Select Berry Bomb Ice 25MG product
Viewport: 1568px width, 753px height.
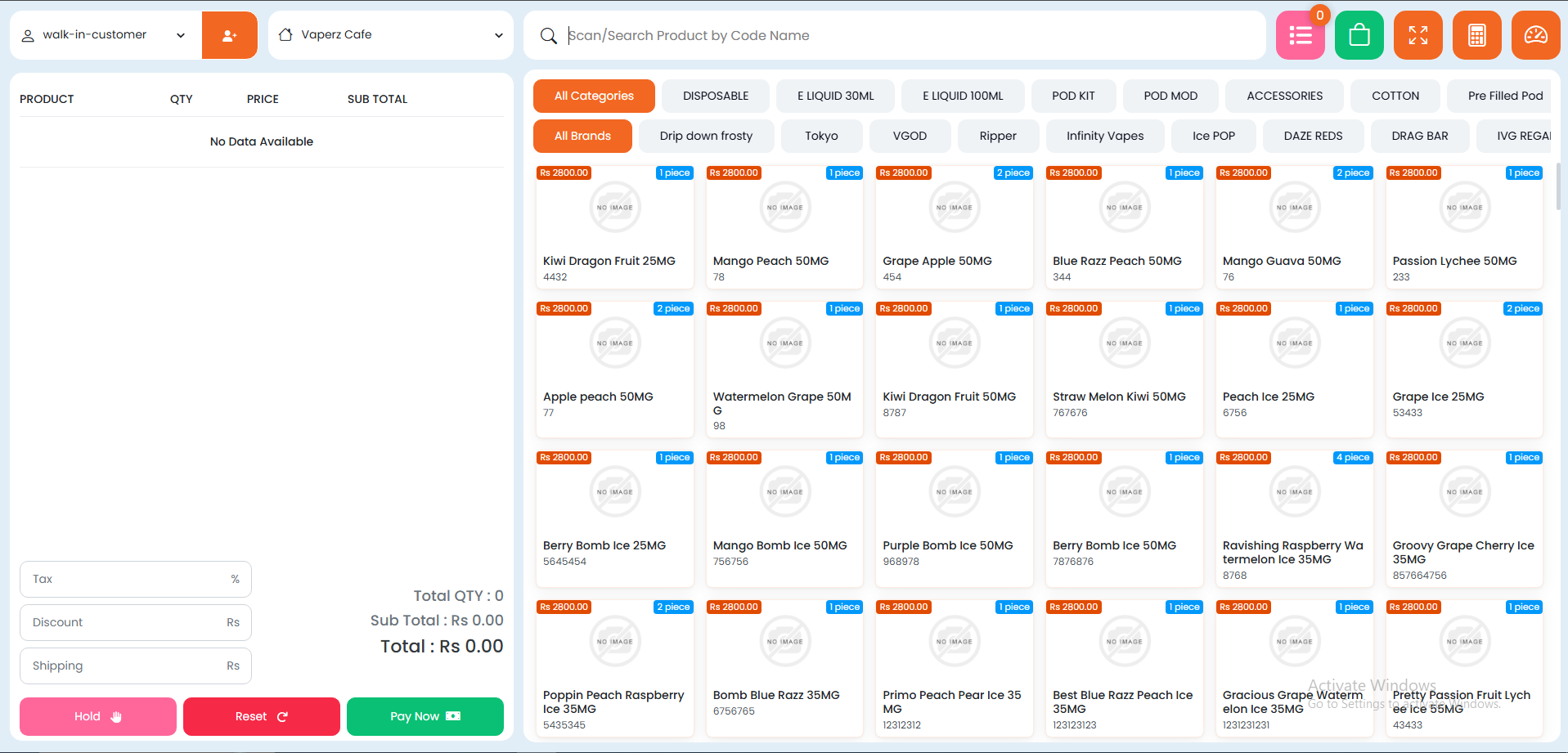click(615, 519)
